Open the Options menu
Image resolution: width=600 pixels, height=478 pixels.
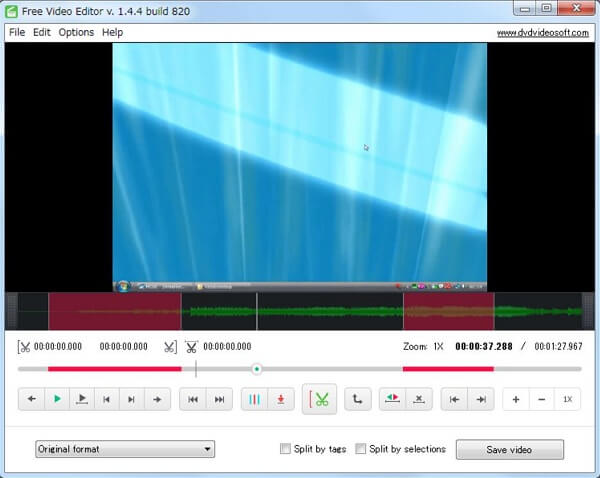76,32
